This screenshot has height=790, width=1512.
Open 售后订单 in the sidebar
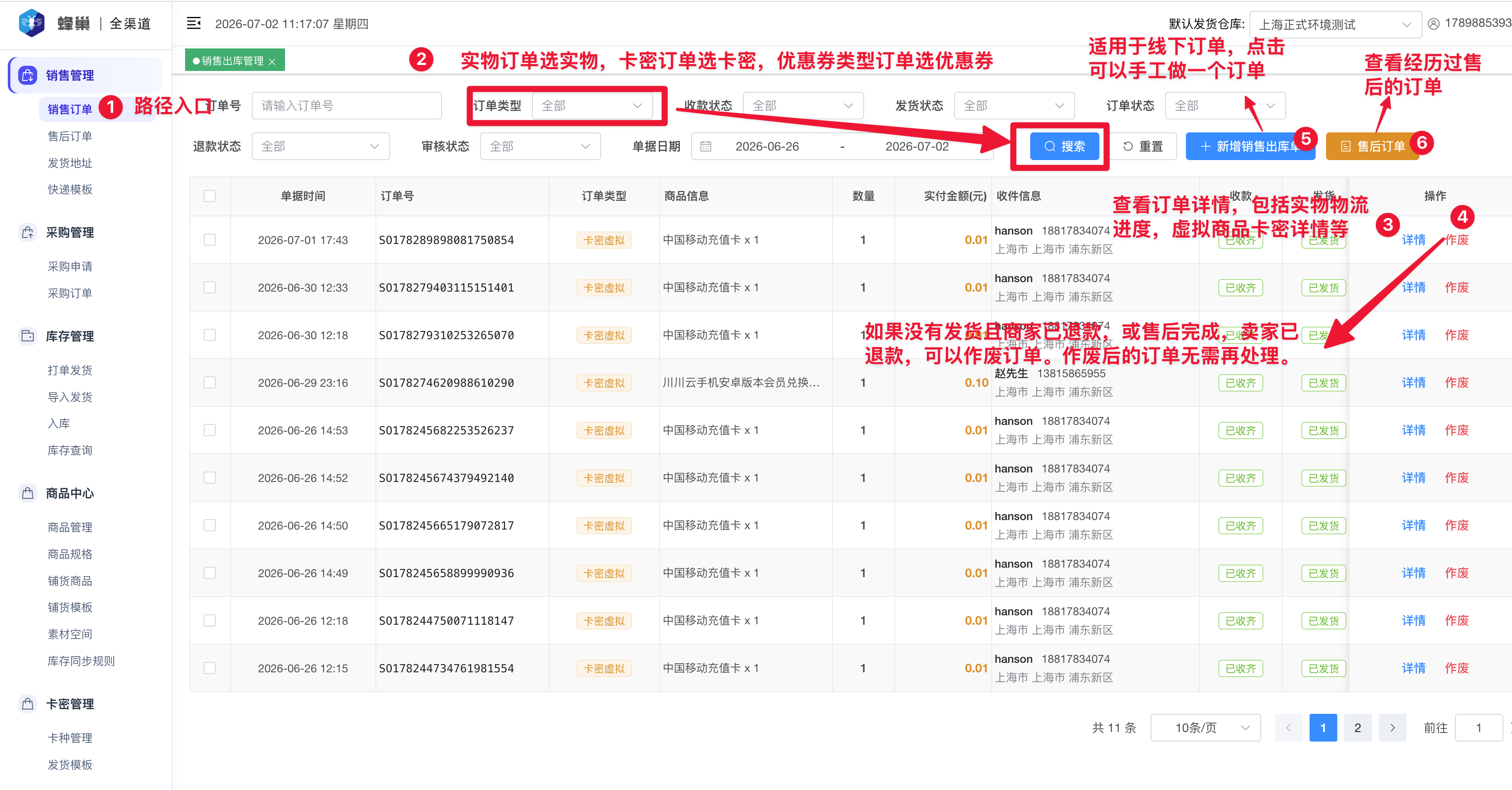[x=70, y=136]
